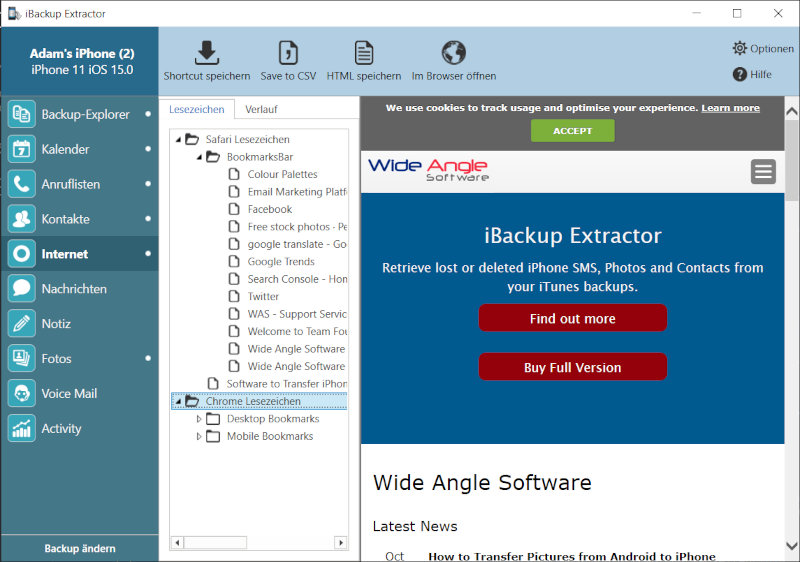Screen dimensions: 800x562
Task: Click the tree horizontal scrollbar thumb
Action: coord(215,542)
